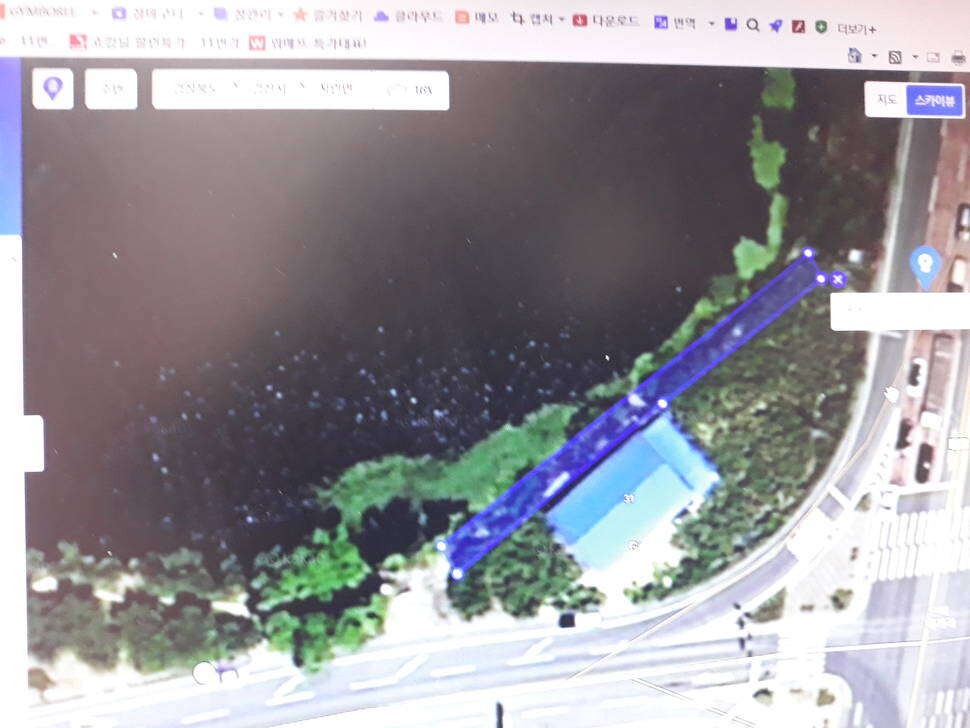Click the purple location pin icon button

pyautogui.click(x=53, y=88)
